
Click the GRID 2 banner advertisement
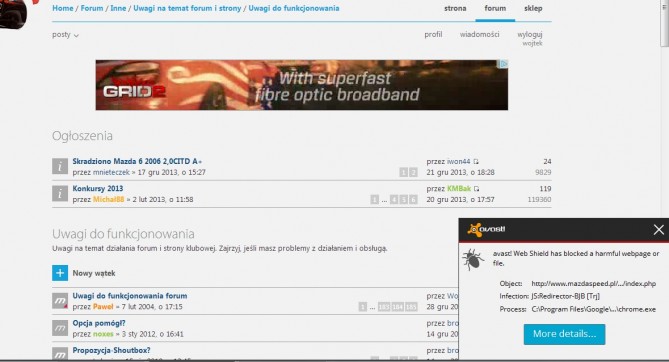click(x=302, y=85)
